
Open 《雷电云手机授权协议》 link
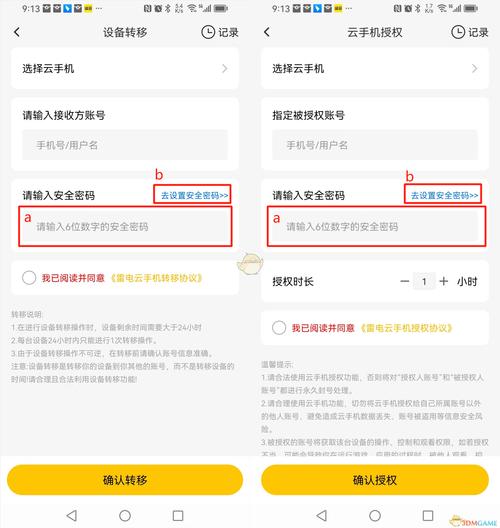(x=406, y=328)
